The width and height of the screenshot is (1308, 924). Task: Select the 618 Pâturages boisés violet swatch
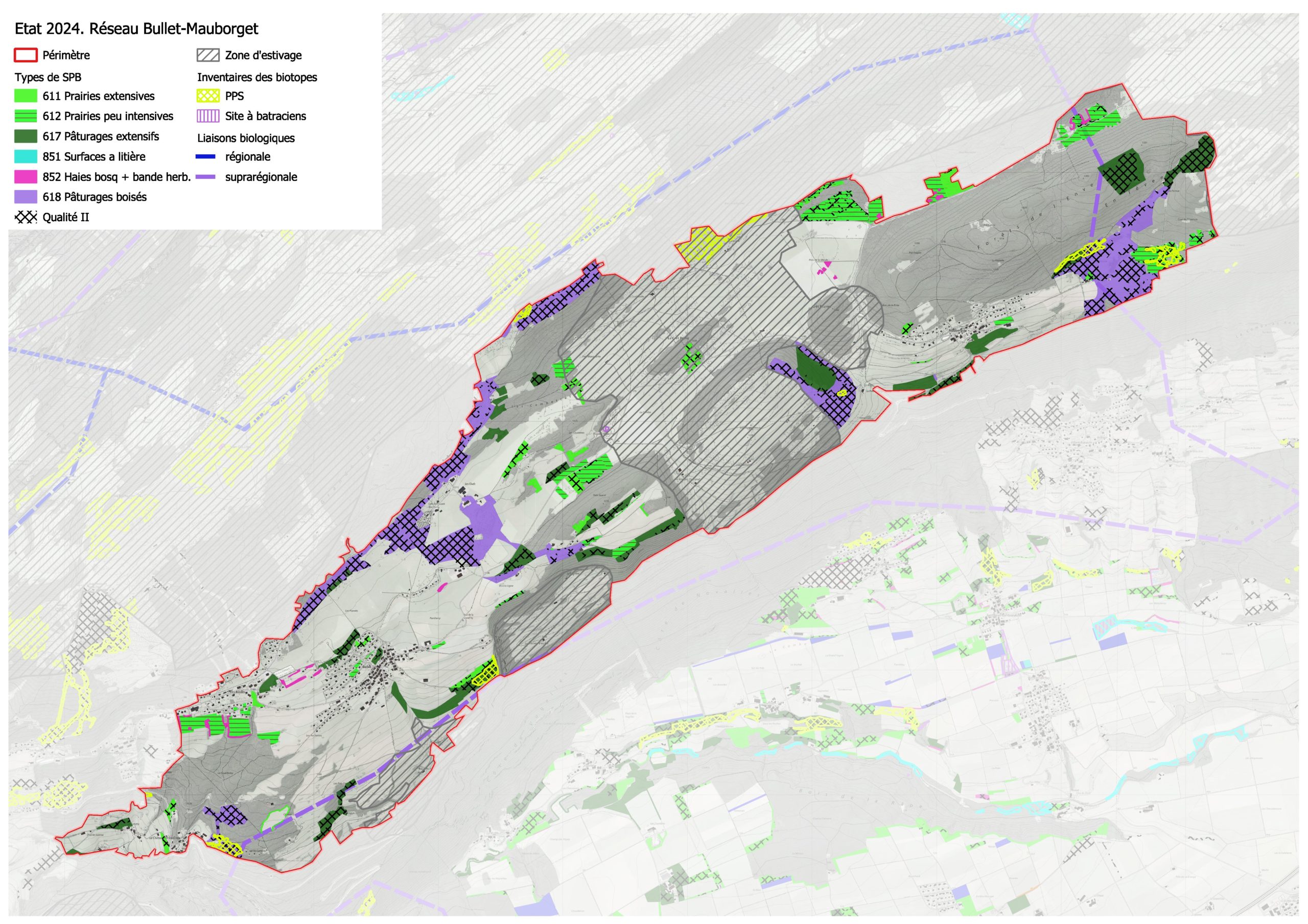point(26,197)
